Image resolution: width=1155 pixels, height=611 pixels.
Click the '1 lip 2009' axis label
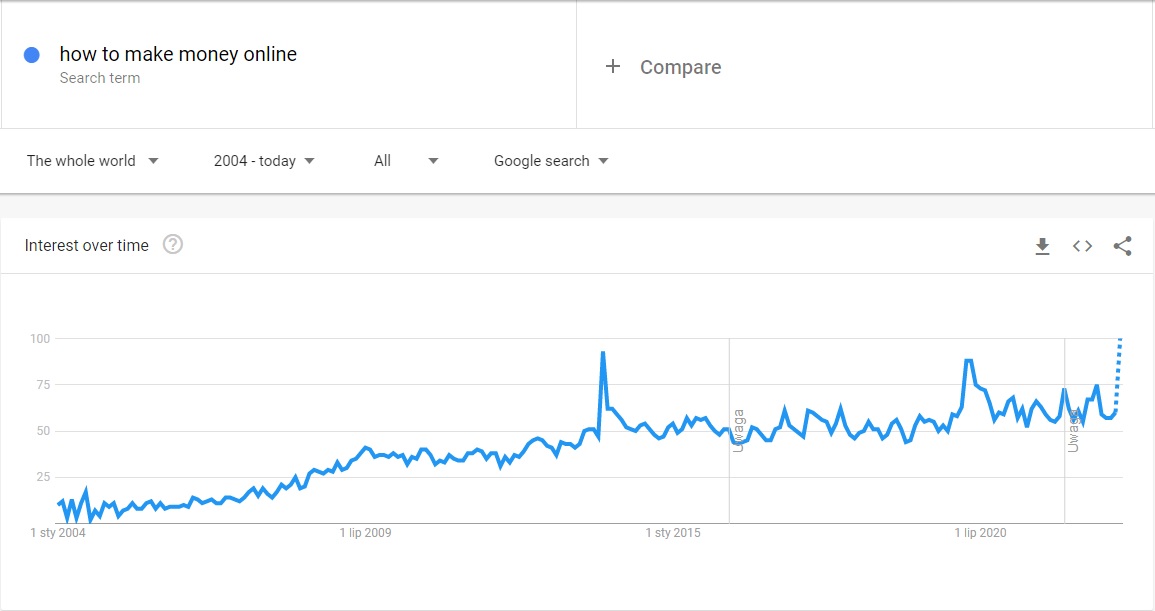365,533
